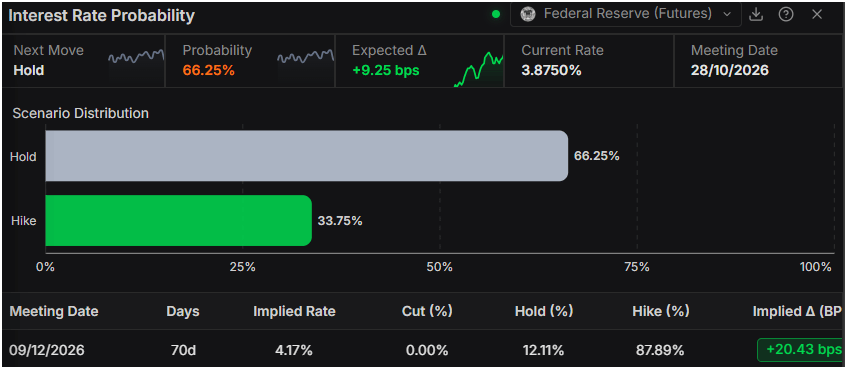This screenshot has width=847, height=369.
Task: Click the 4.17% implied rate cell
Action: [294, 350]
